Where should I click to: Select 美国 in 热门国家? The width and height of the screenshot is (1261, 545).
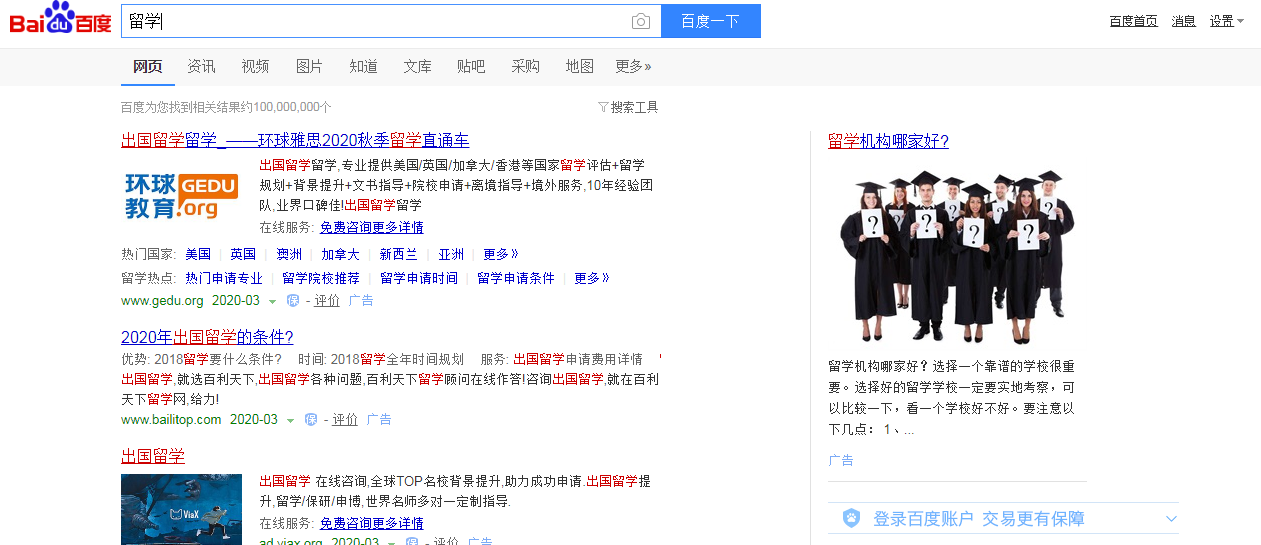pyautogui.click(x=198, y=254)
